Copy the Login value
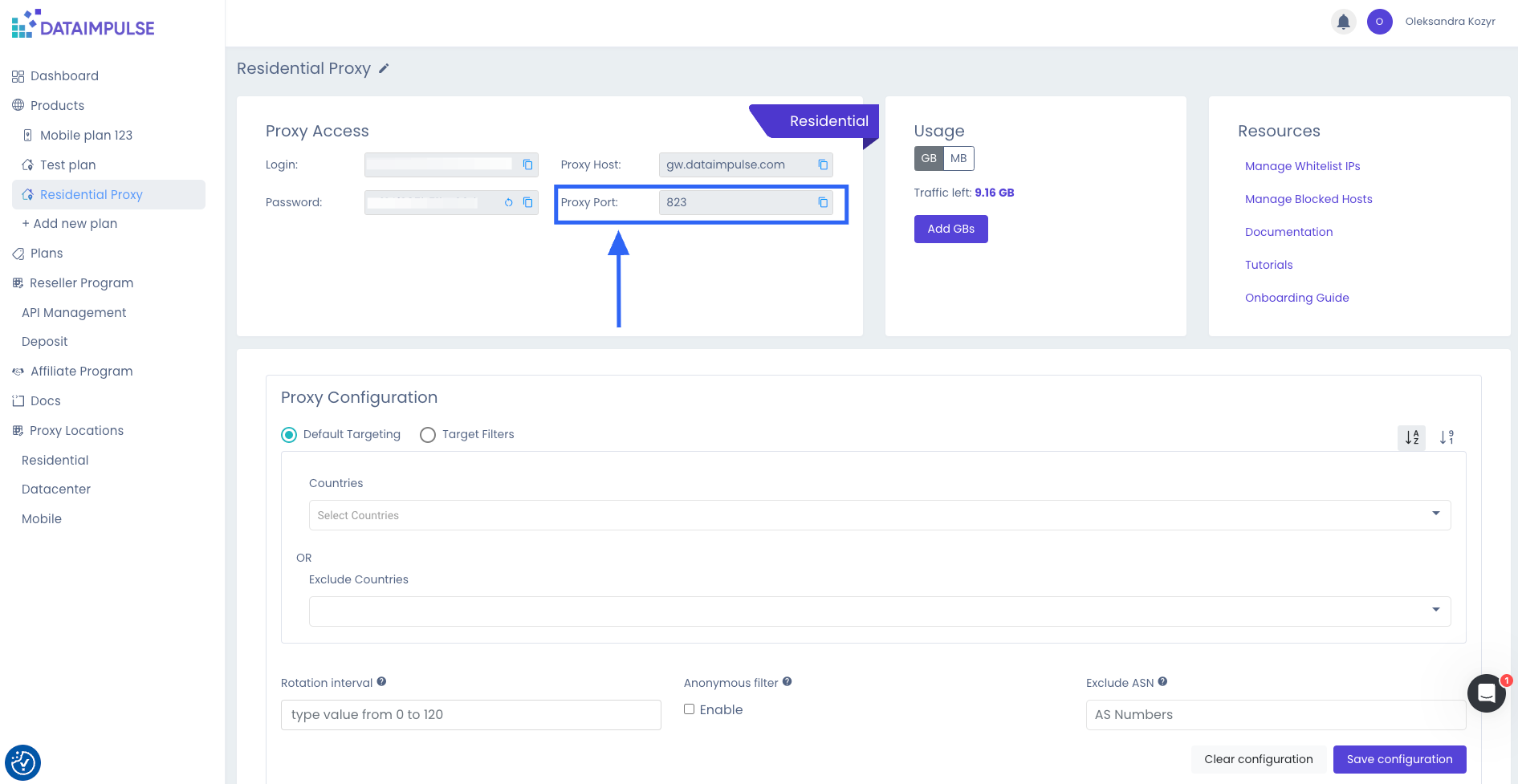The width and height of the screenshot is (1518, 784). point(527,165)
